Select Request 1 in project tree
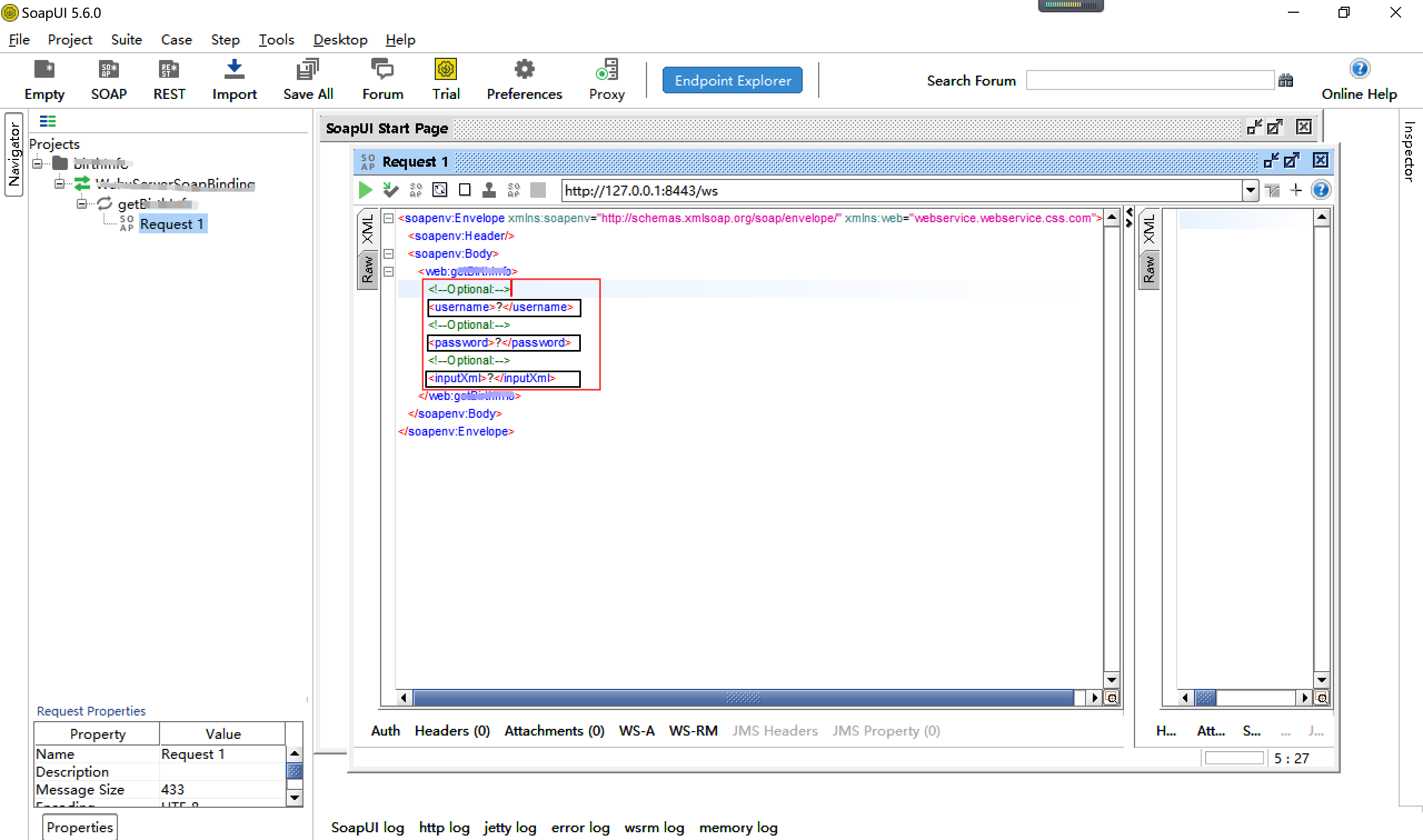The height and width of the screenshot is (840, 1423). [172, 224]
